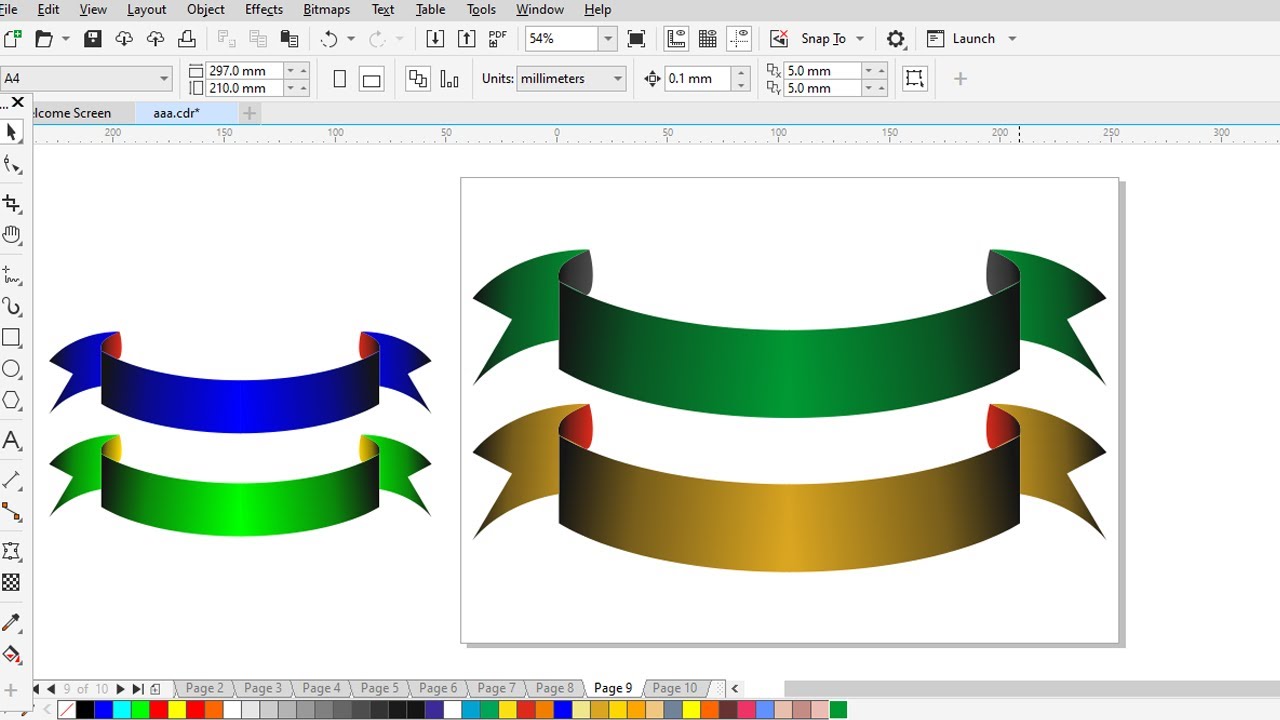The width and height of the screenshot is (1280, 720).
Task: Create a new document
Action: tap(12, 39)
